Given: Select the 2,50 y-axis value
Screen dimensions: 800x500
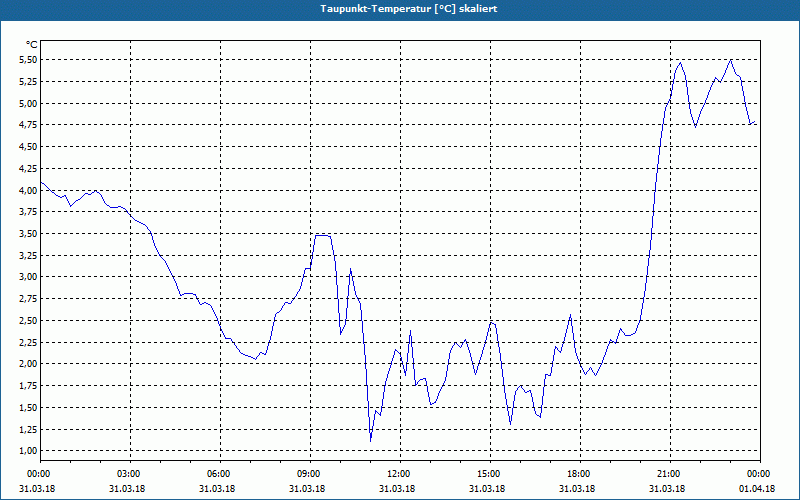Looking at the screenshot, I should (28, 320).
